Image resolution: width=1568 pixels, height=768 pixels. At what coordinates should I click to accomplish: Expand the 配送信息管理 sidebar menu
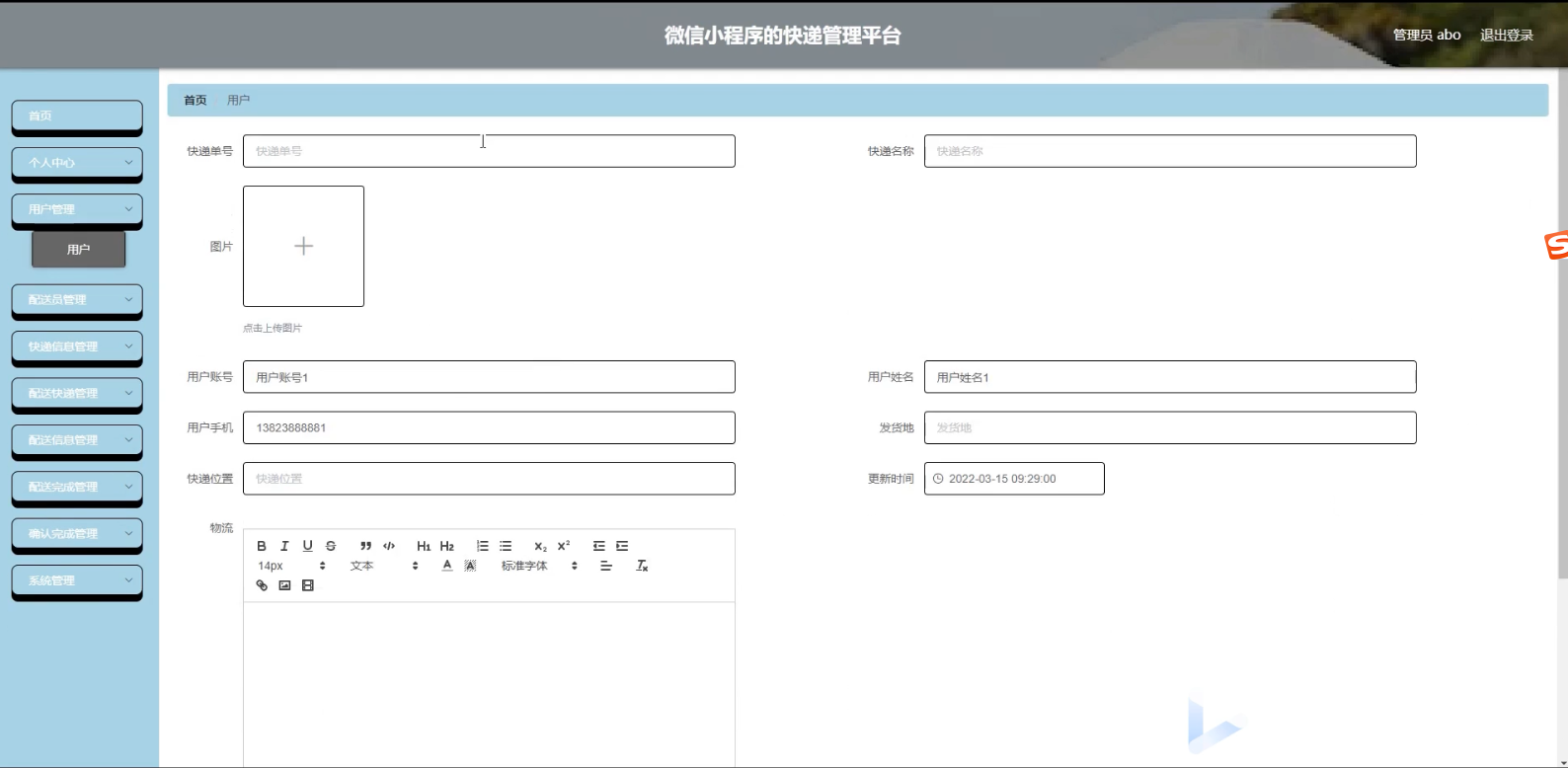[x=77, y=440]
